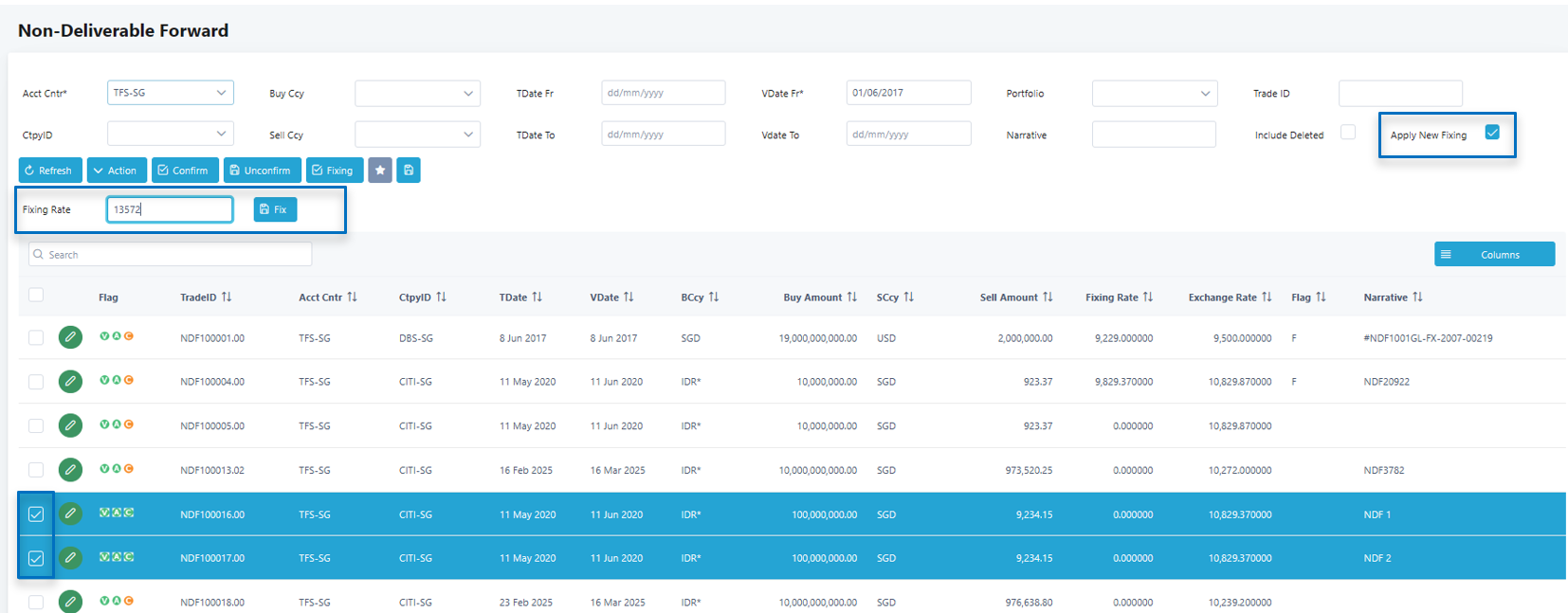Open the Acct Cntr TFS-SG dropdown
1568x613 pixels.
171,93
